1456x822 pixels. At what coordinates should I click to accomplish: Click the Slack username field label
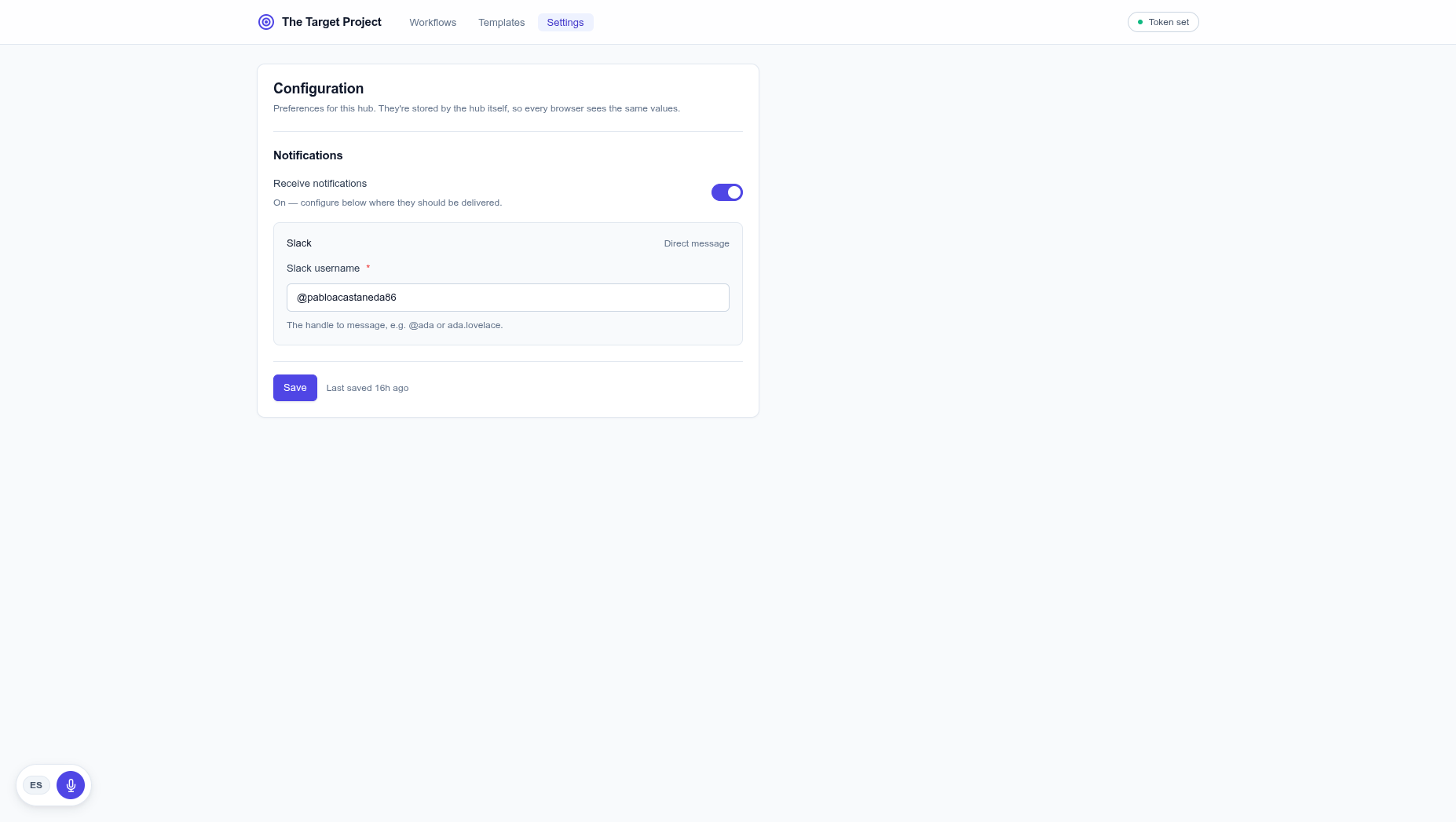[x=324, y=269]
